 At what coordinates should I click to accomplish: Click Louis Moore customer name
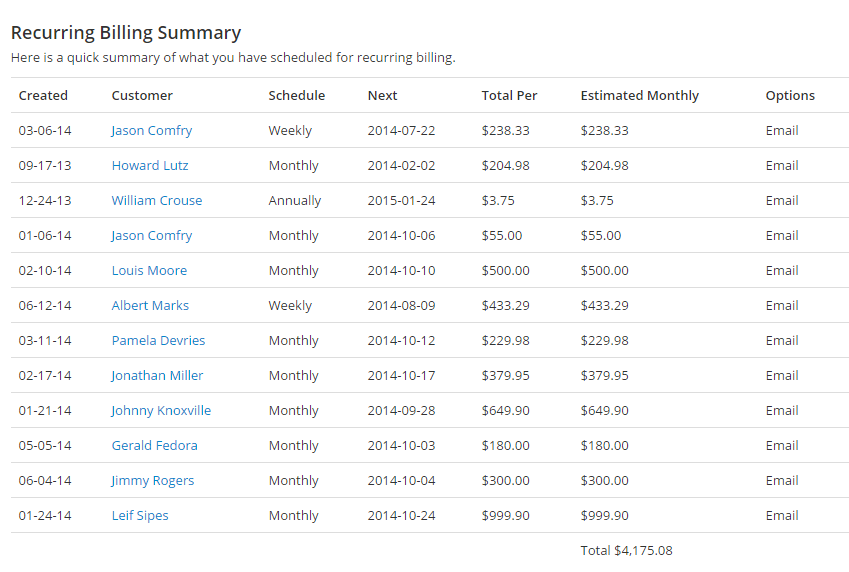point(149,270)
